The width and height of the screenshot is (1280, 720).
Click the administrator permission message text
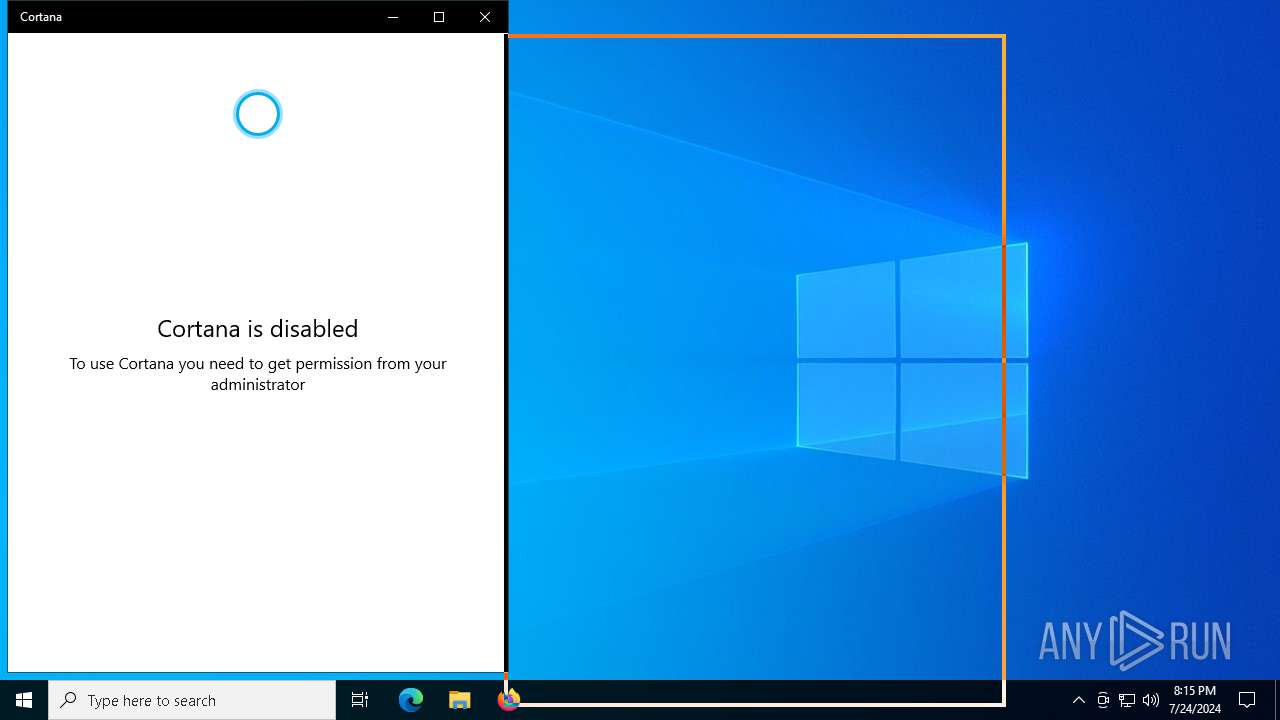[258, 374]
